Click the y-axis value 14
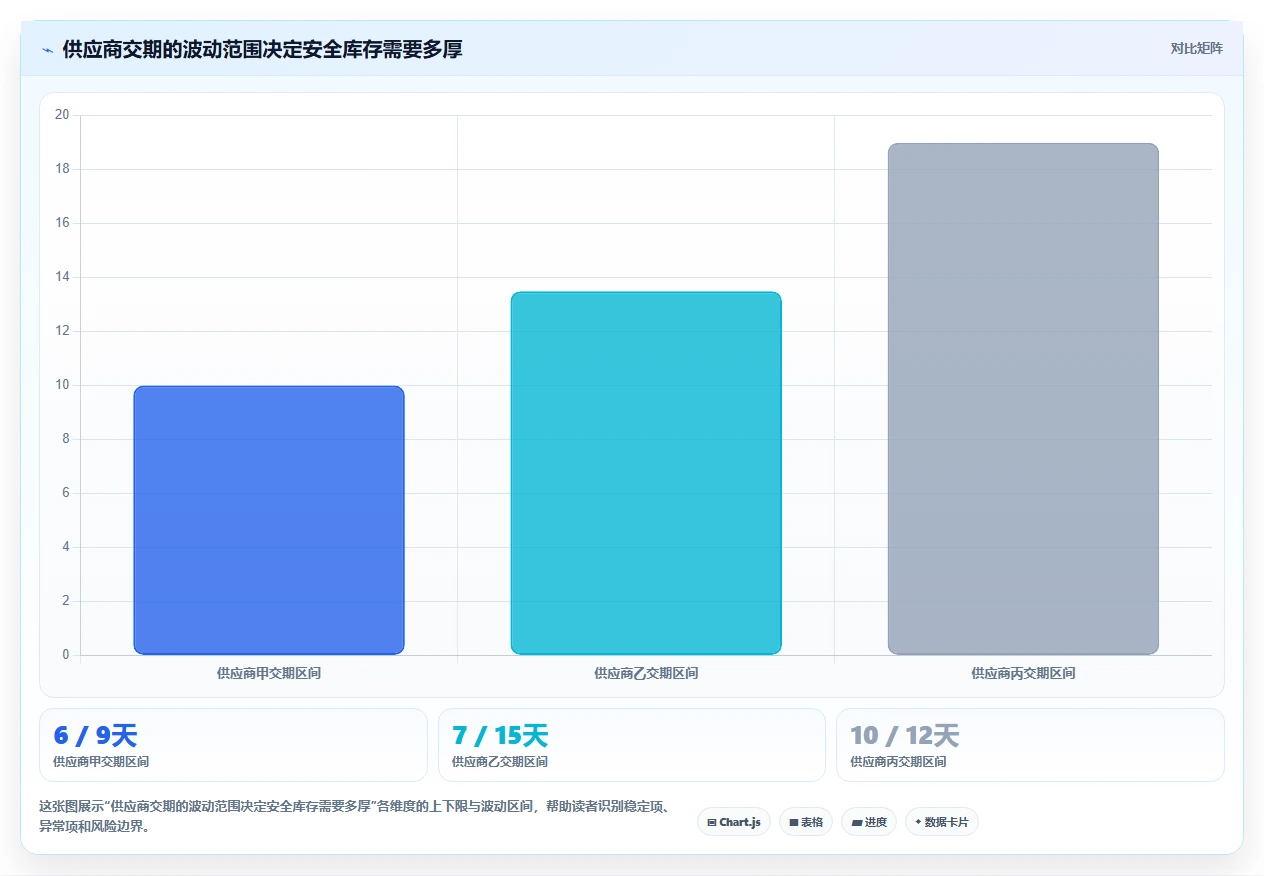 pos(62,277)
